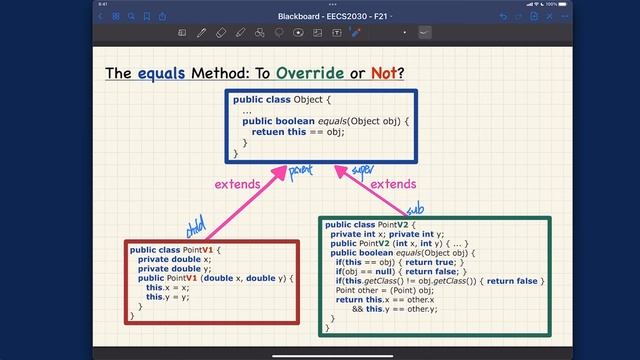
Task: Click "public class PointV2 {" in the green box
Action: pyautogui.click(x=370, y=224)
